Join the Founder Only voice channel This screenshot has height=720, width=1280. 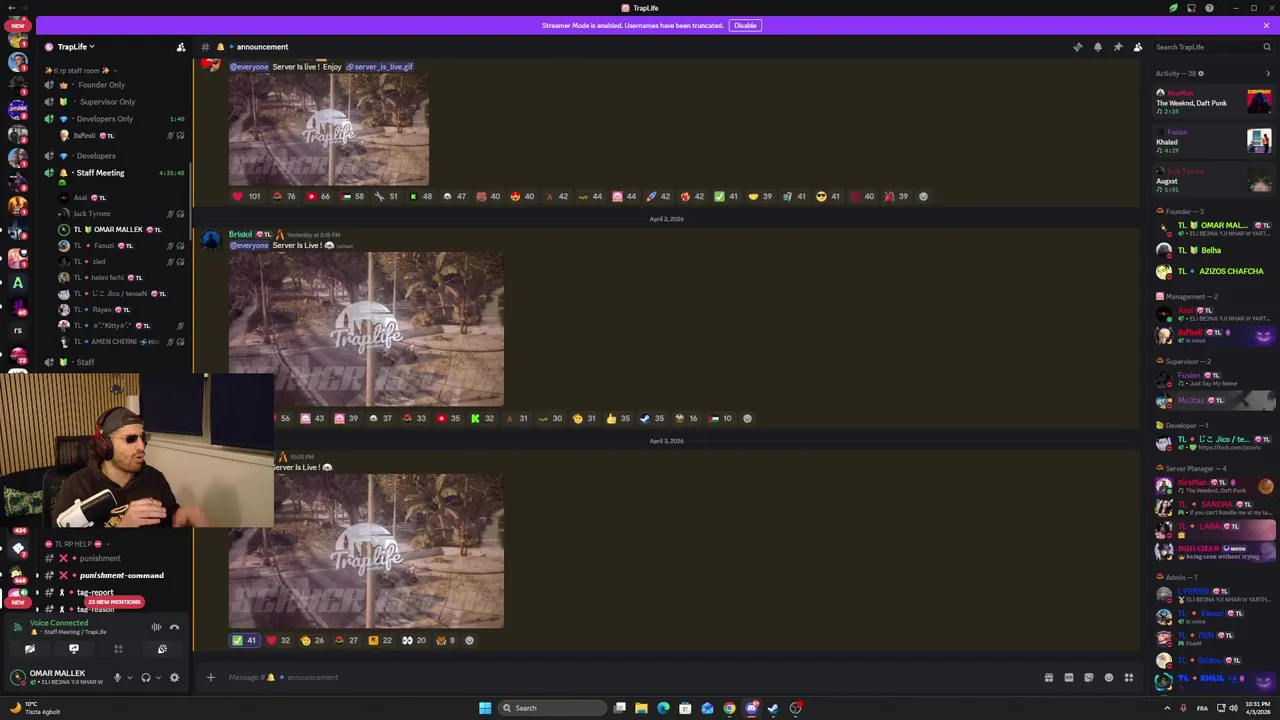pos(100,85)
